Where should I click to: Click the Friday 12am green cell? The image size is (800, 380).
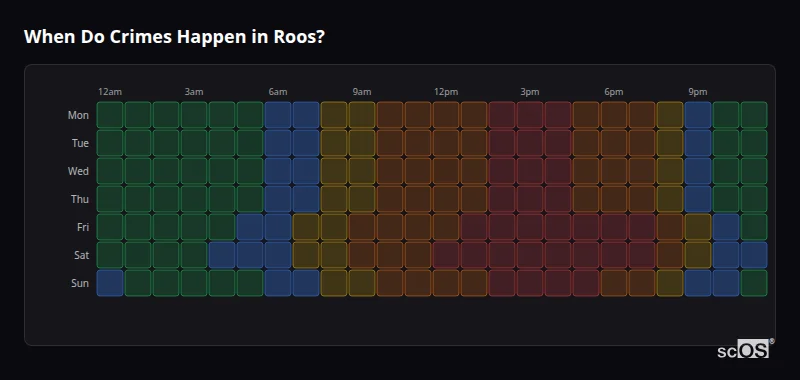coord(110,227)
